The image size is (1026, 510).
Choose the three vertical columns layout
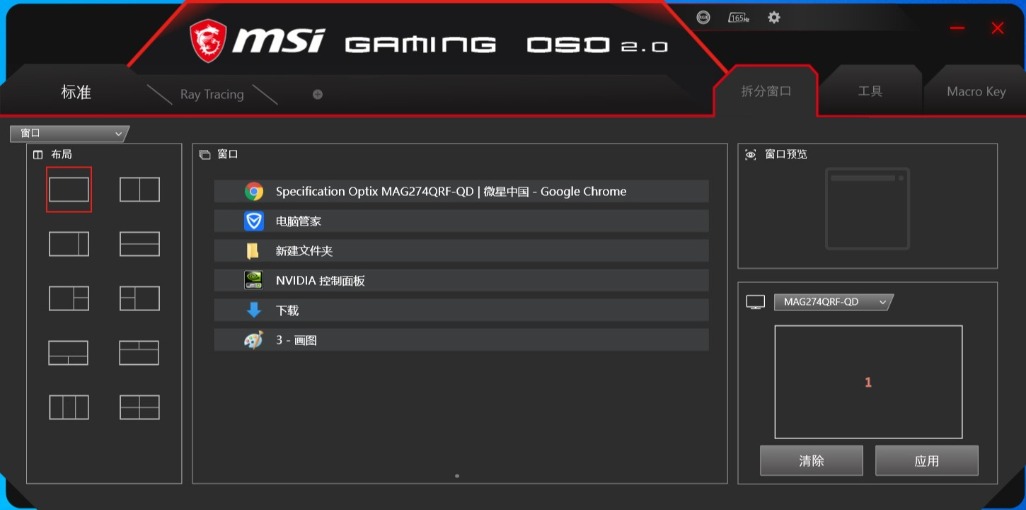coord(69,407)
